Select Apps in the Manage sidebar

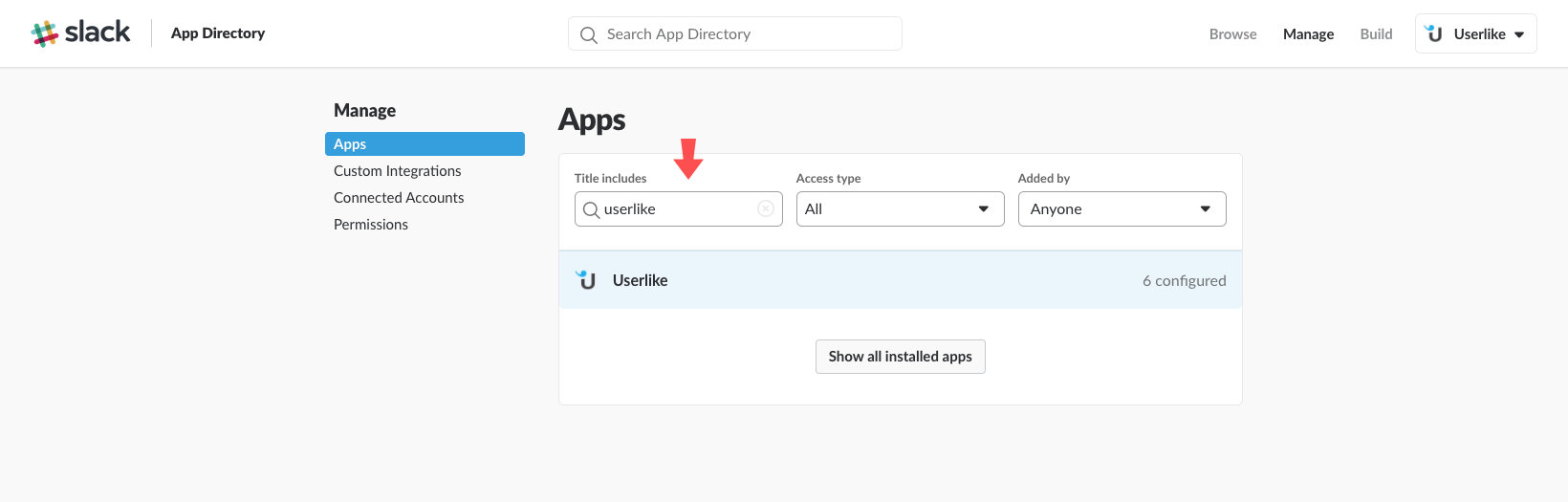click(x=425, y=143)
